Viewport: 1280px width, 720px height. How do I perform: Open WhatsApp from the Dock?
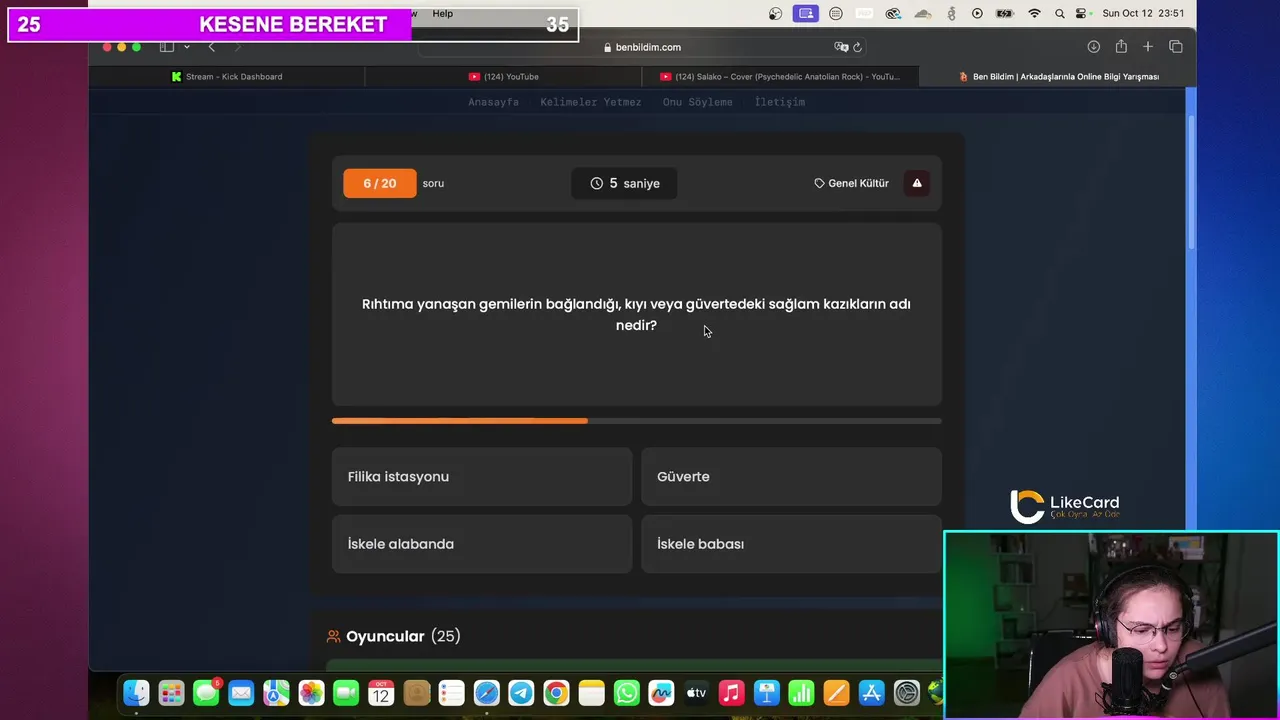tap(626, 693)
